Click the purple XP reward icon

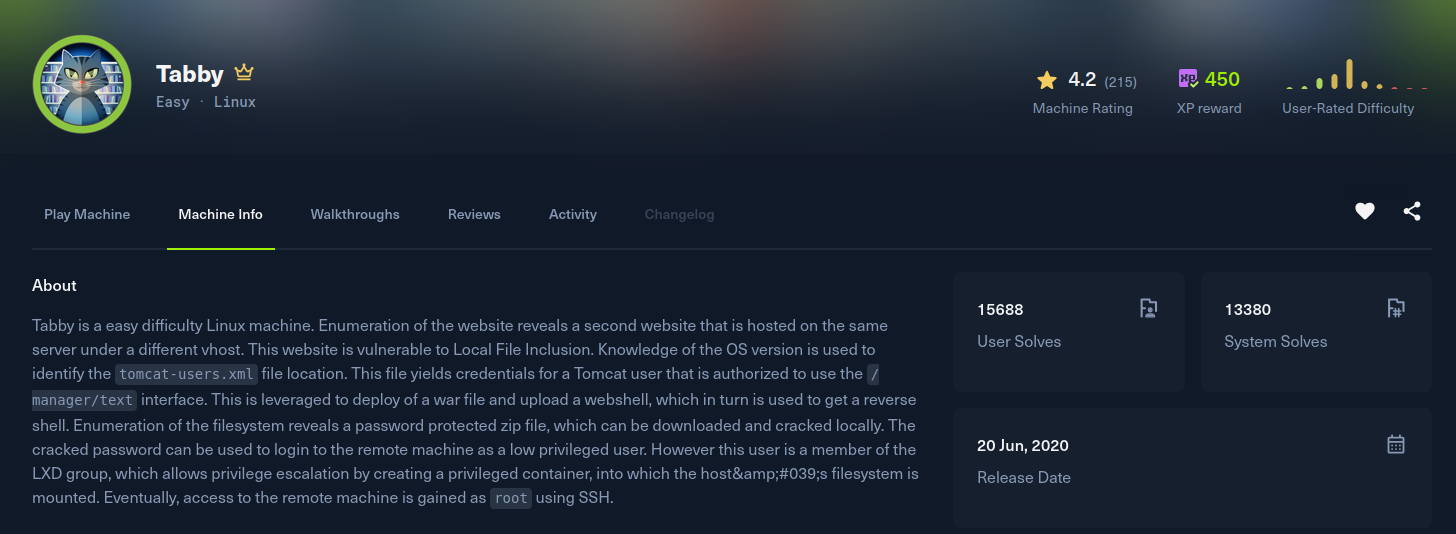[1188, 79]
